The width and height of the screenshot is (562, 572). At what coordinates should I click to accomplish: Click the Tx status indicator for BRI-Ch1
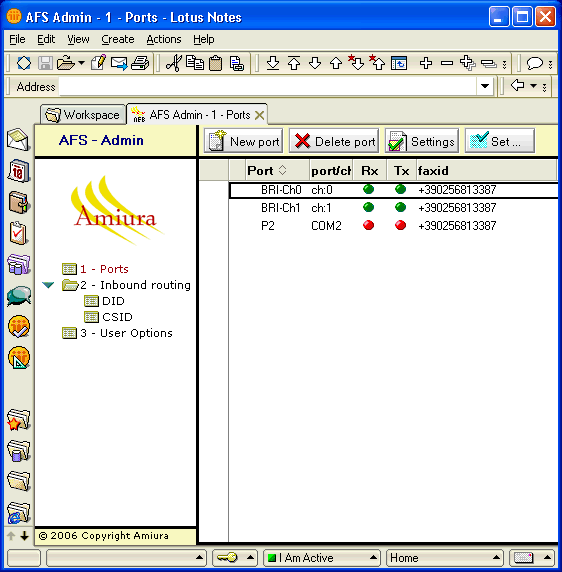pyautogui.click(x=400, y=207)
